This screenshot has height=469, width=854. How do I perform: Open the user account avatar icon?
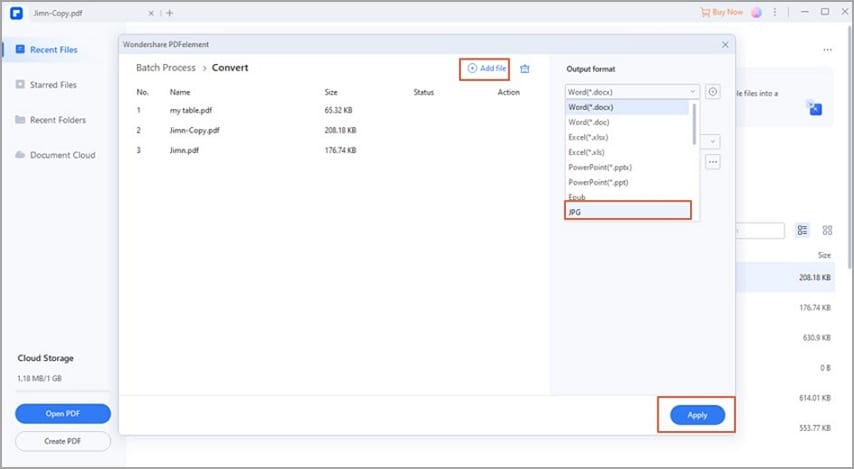757,12
